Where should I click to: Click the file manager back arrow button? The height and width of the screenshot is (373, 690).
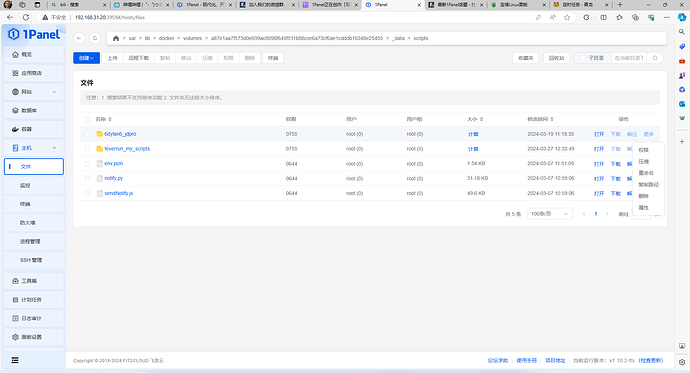pyautogui.click(x=79, y=38)
